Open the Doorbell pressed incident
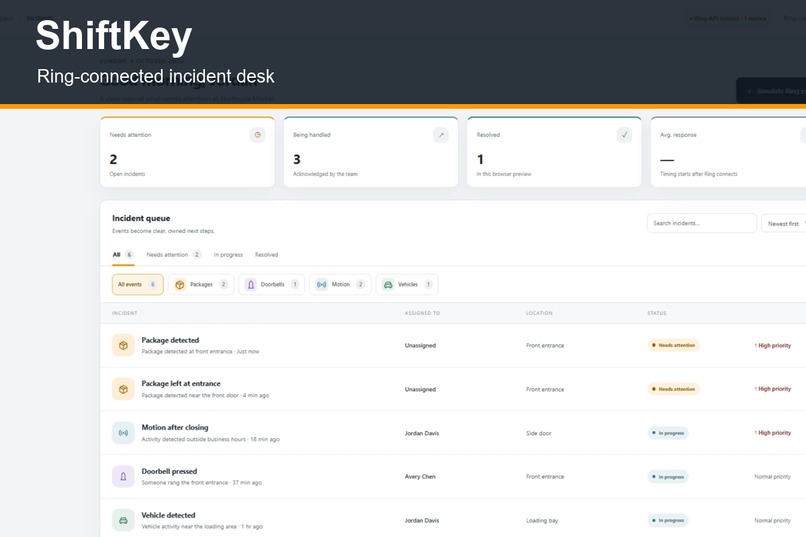This screenshot has height=537, width=806. click(453, 476)
